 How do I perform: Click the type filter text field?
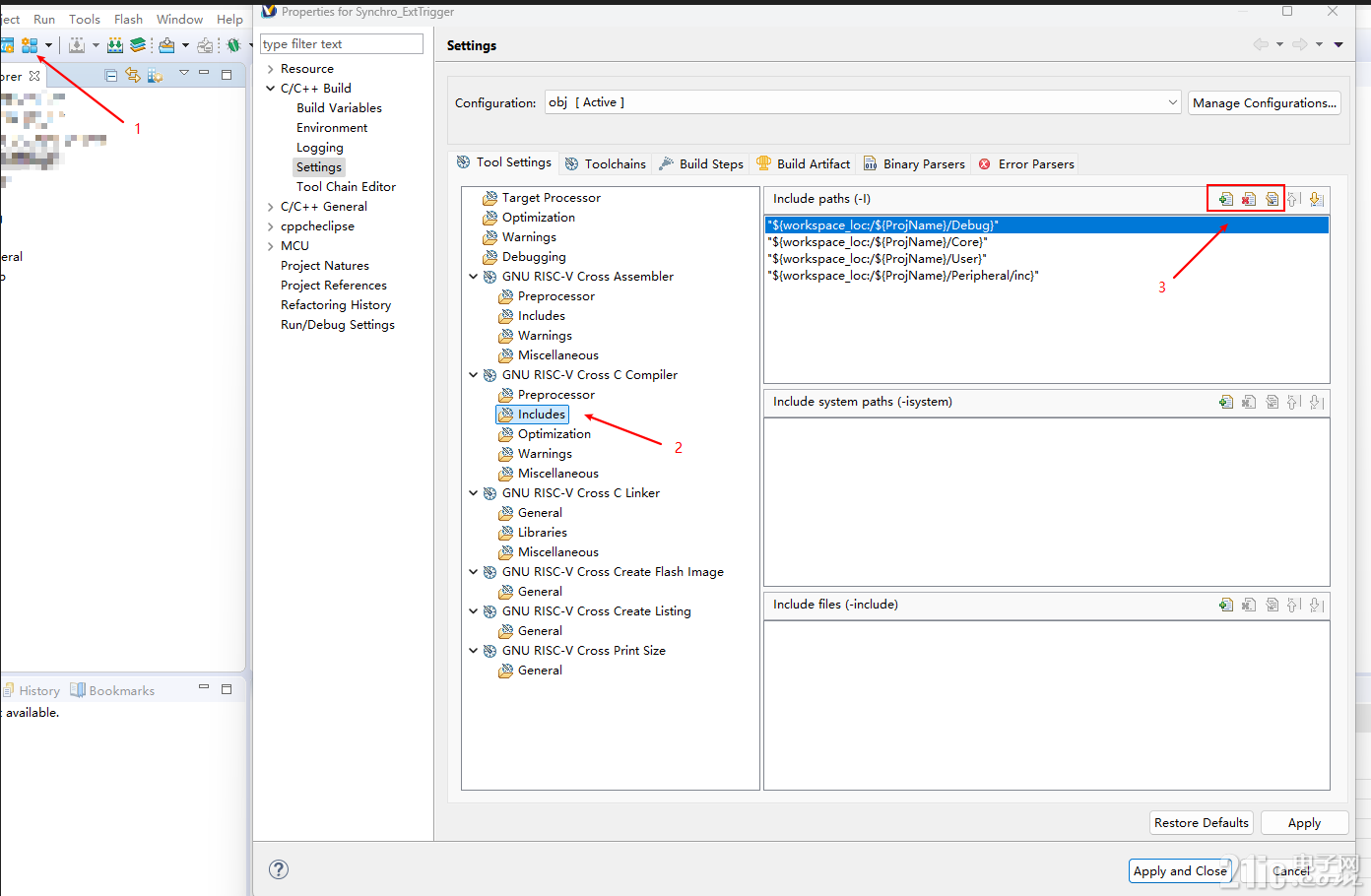[342, 44]
